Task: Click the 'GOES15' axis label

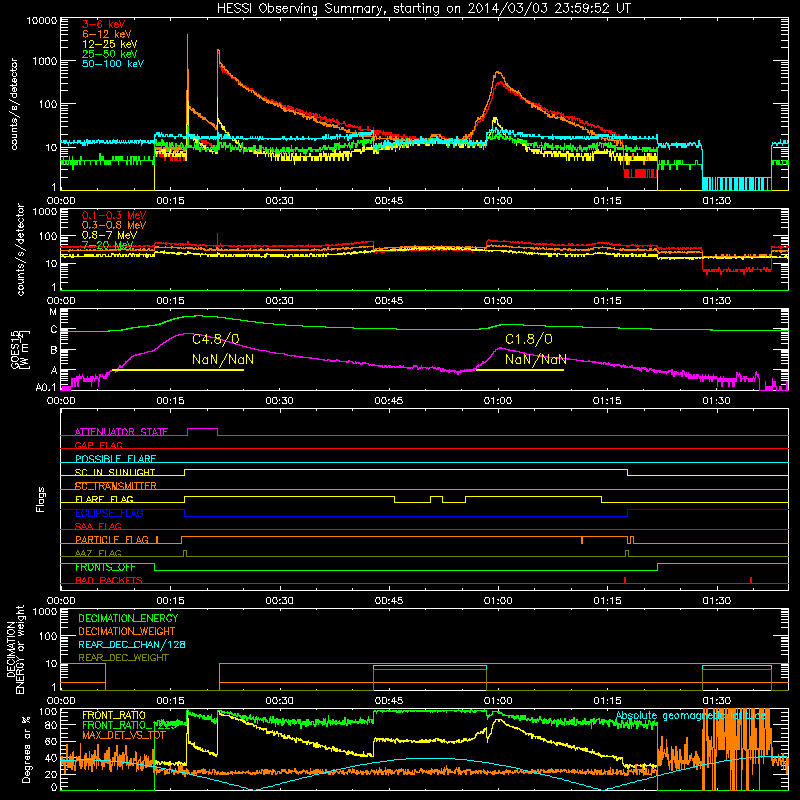Action: tap(15, 349)
